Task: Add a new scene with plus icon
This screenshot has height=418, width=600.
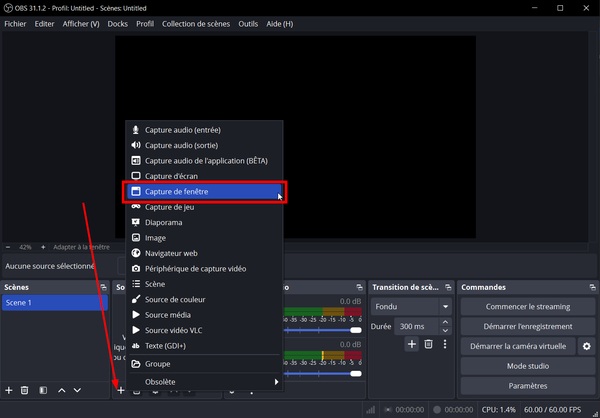Action: click(x=9, y=390)
